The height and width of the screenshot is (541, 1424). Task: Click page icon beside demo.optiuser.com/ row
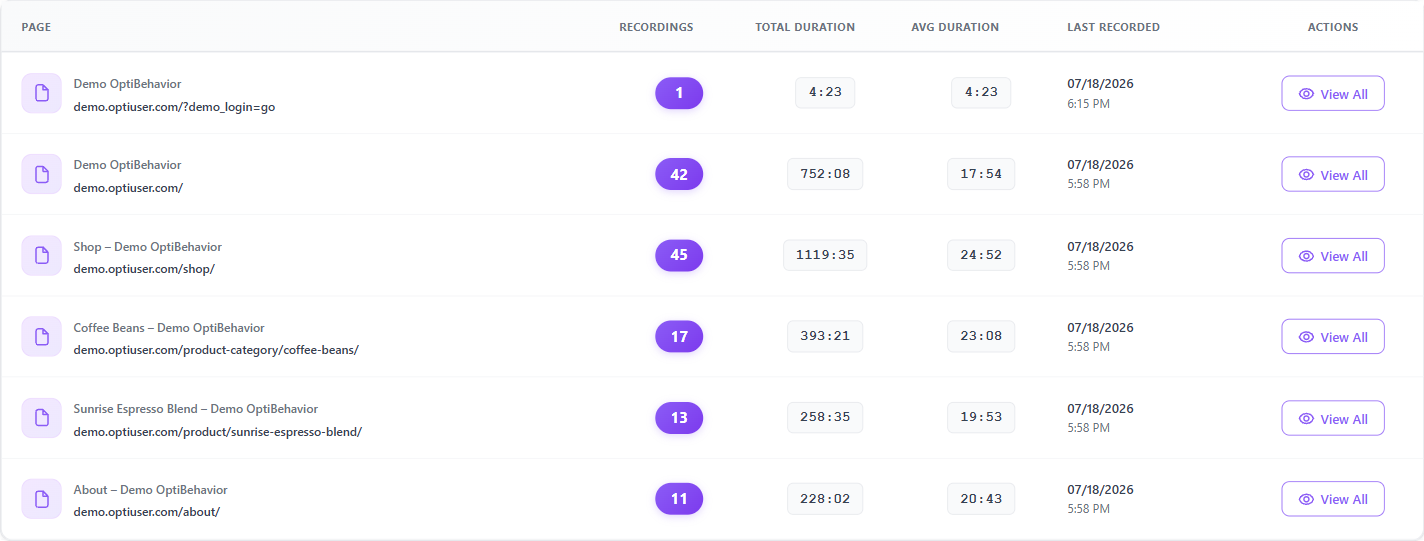coord(41,174)
